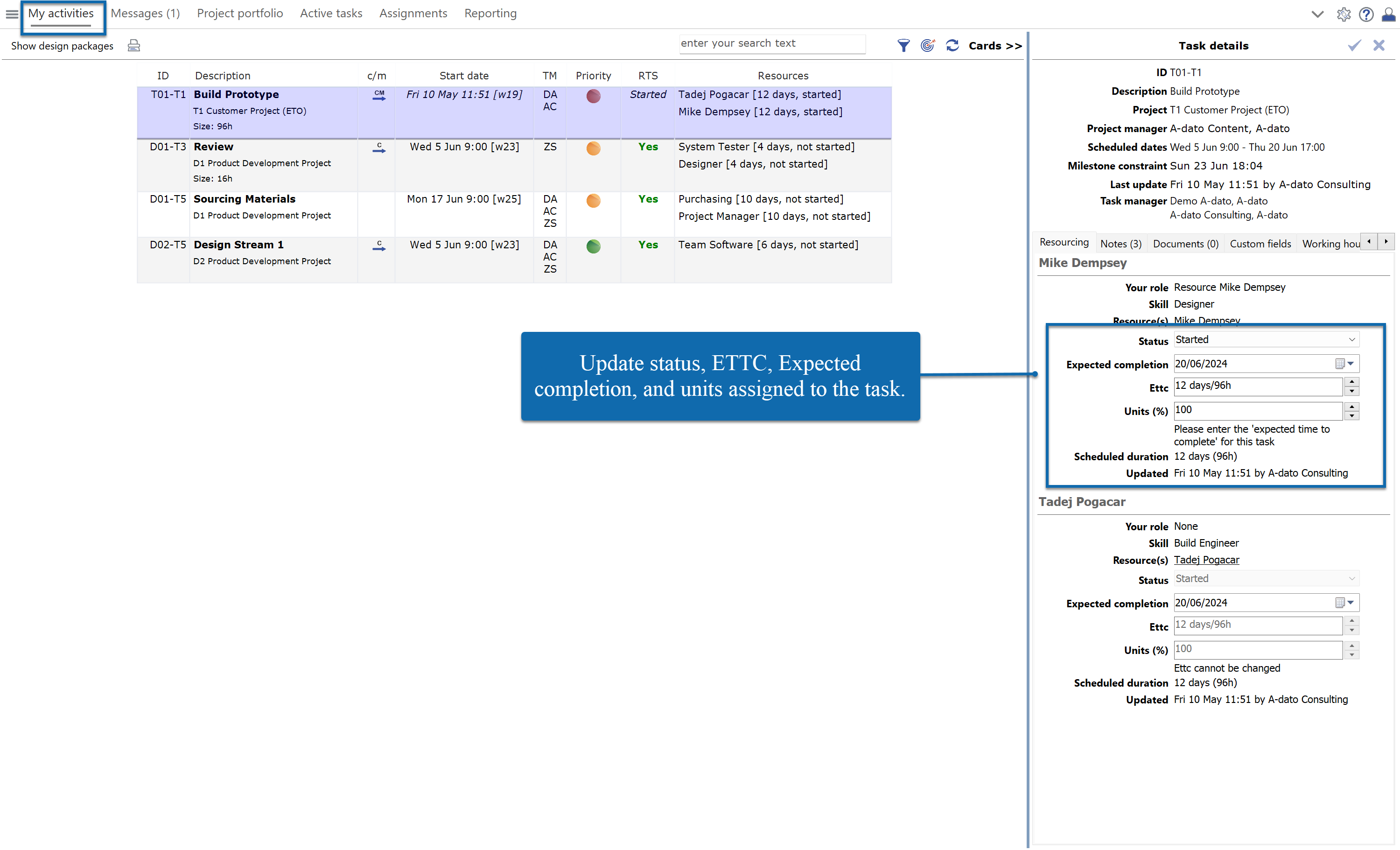Sort by Start date column header
Viewport: 1400px width, 850px height.
pos(464,76)
